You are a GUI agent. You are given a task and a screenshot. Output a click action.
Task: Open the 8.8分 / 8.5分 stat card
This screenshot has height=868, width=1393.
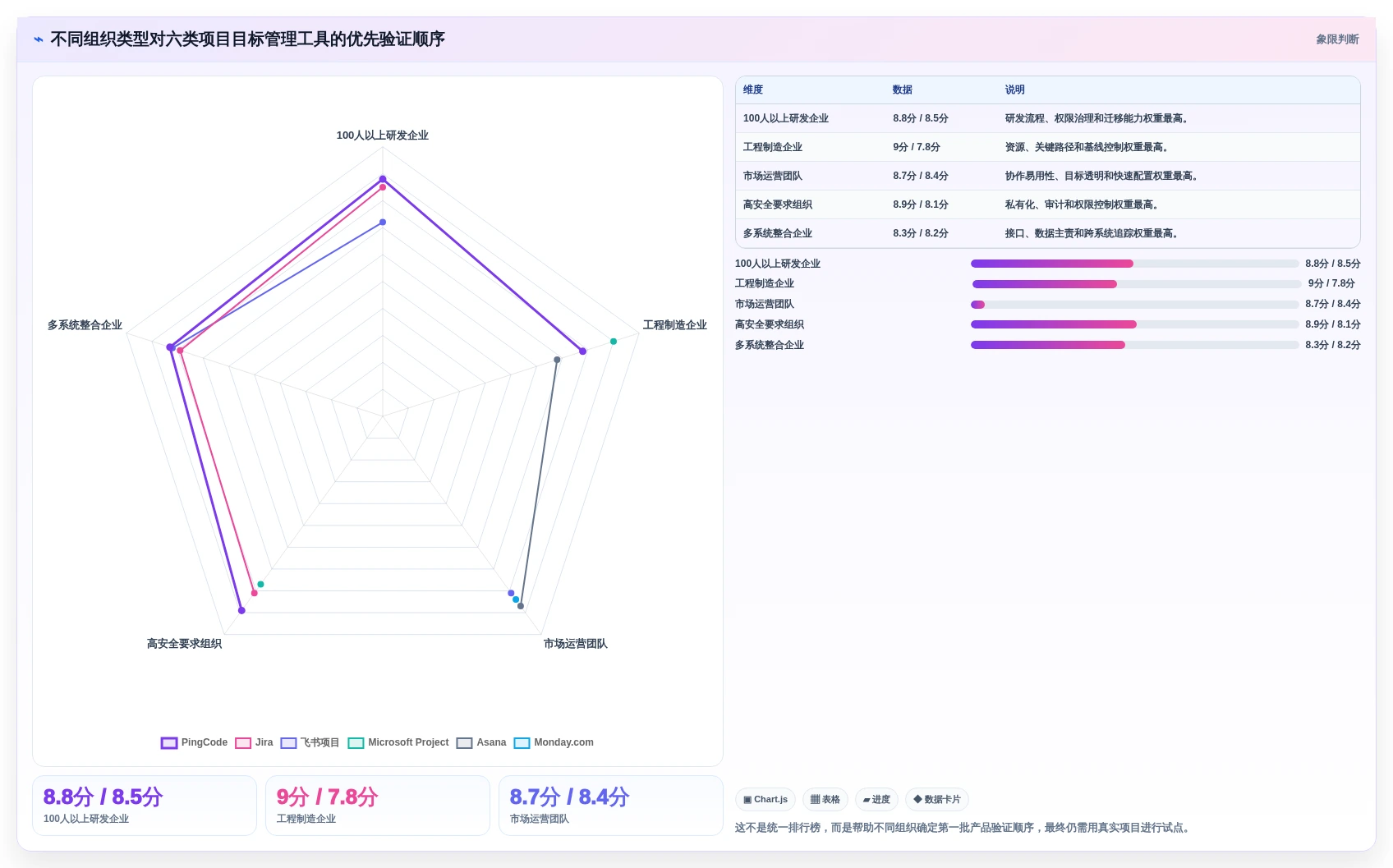tap(145, 806)
